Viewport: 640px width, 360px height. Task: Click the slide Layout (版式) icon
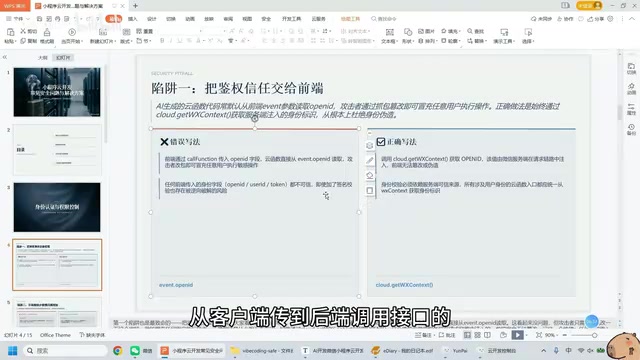click(127, 32)
